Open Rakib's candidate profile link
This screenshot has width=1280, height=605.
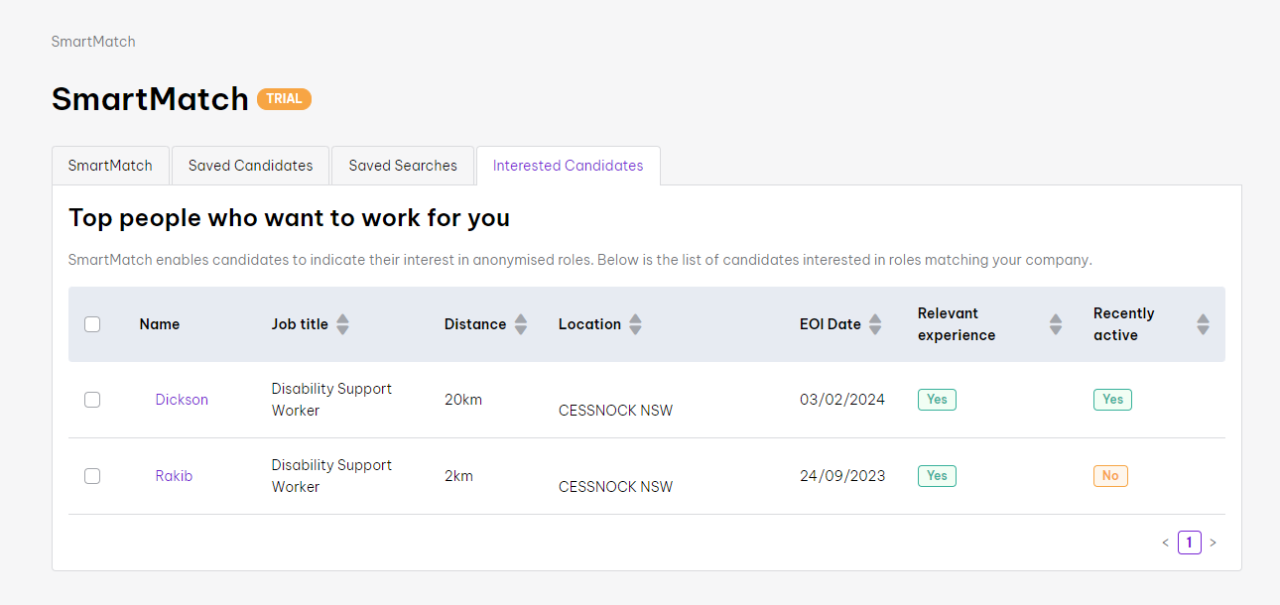click(174, 476)
